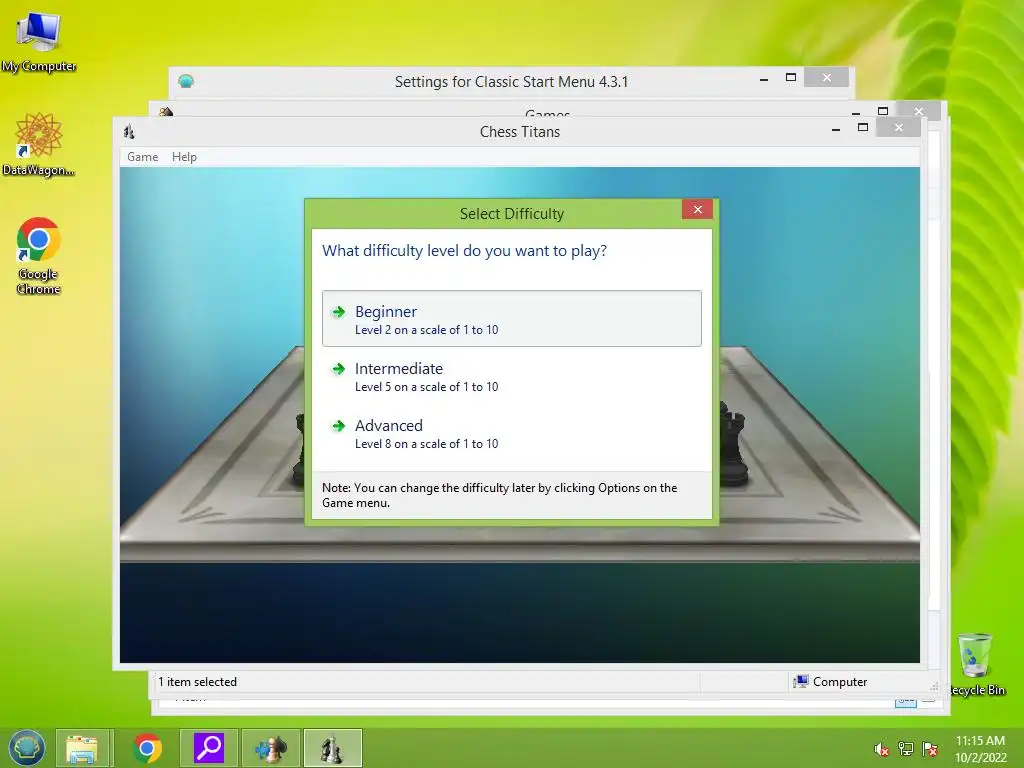Select the Recycle Bin desktop icon
1024x768 pixels.
pos(976,664)
